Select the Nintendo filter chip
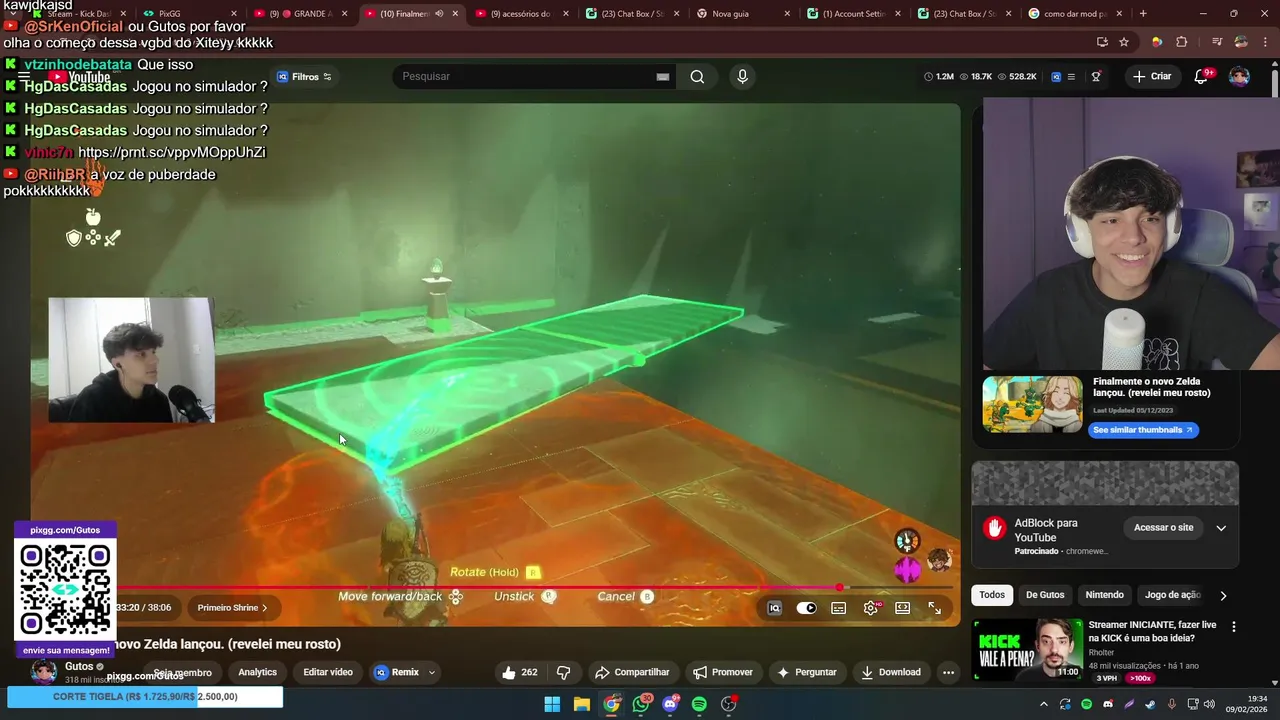The width and height of the screenshot is (1280, 720). click(1105, 595)
